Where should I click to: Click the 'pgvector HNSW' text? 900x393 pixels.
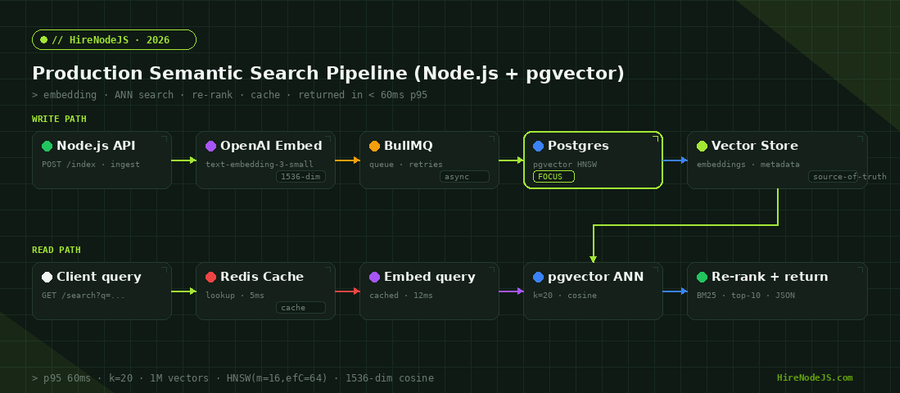pos(565,165)
